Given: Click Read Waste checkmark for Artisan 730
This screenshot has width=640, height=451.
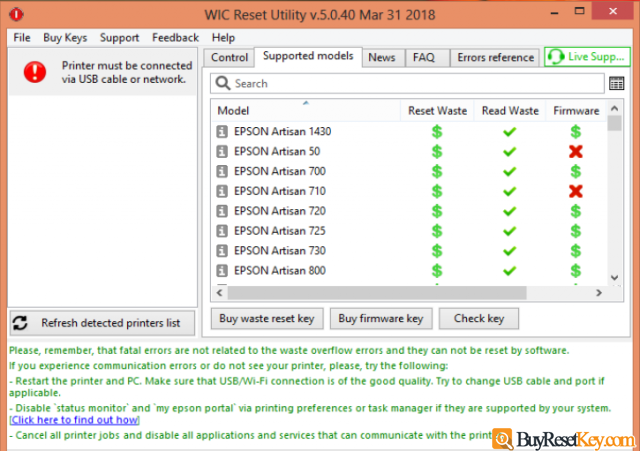Looking at the screenshot, I should pyautogui.click(x=509, y=251).
